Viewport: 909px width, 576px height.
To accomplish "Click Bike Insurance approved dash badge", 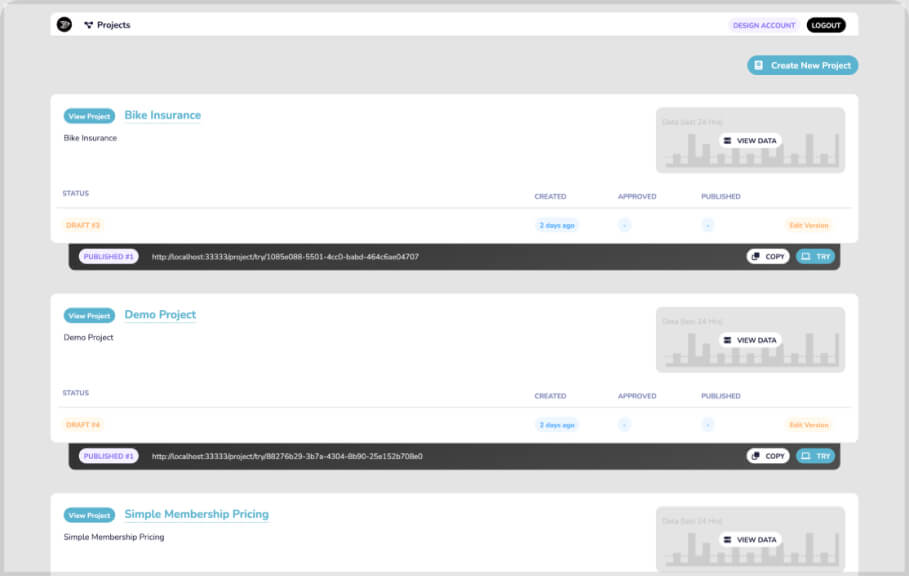I will (x=624, y=225).
